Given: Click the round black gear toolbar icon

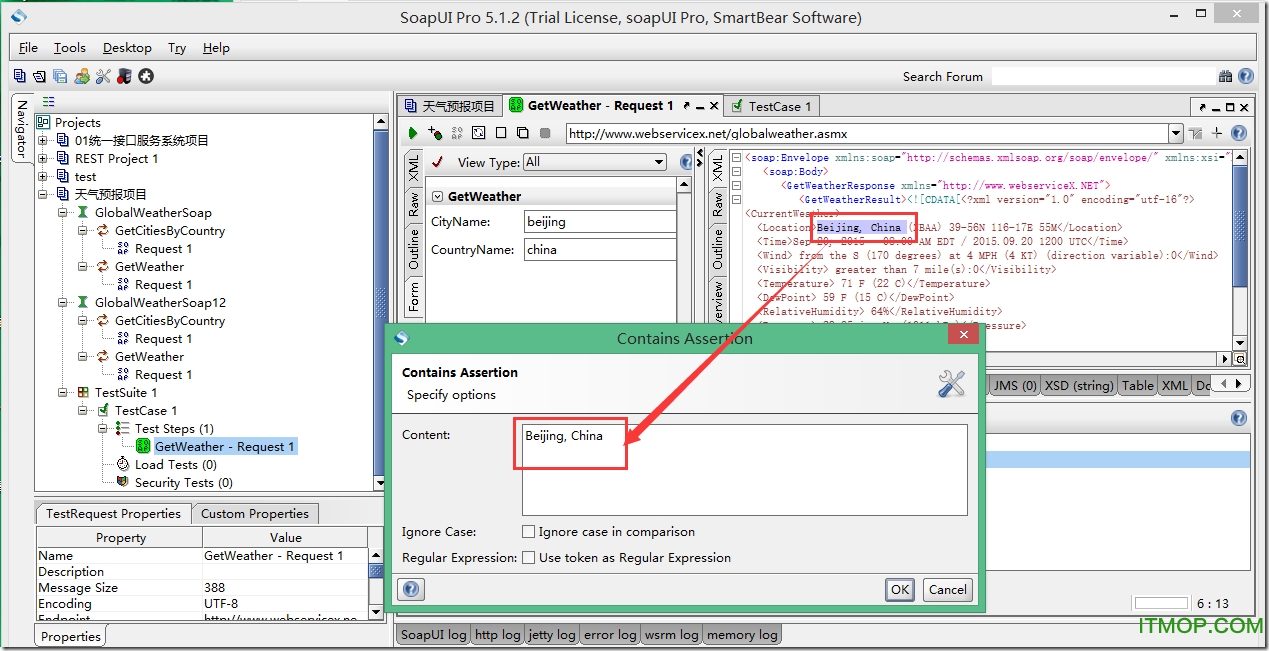Looking at the screenshot, I should [x=146, y=76].
